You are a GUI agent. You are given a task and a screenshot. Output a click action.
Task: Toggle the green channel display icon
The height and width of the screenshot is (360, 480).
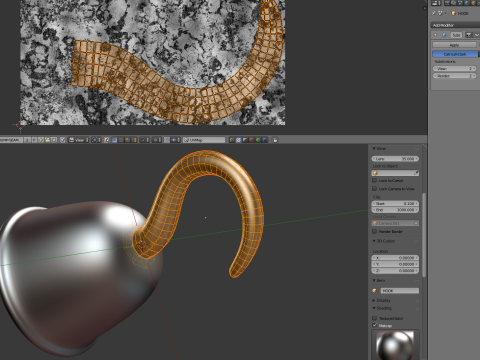tap(258, 140)
